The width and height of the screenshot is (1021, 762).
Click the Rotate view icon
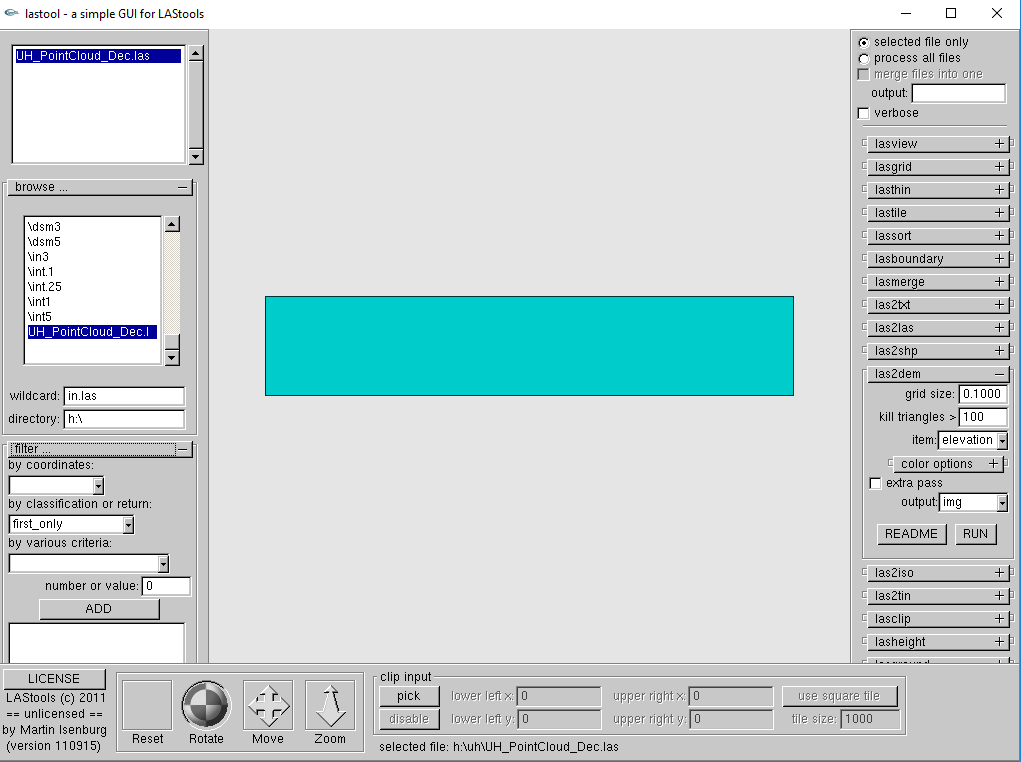pos(206,705)
